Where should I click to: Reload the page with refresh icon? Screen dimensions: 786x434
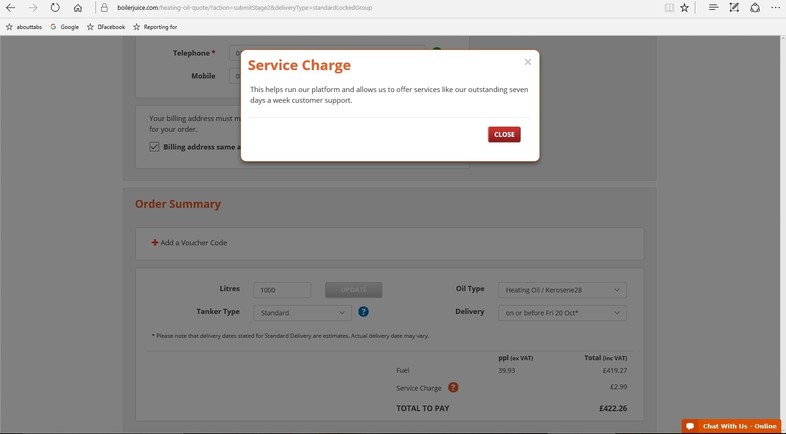click(55, 8)
